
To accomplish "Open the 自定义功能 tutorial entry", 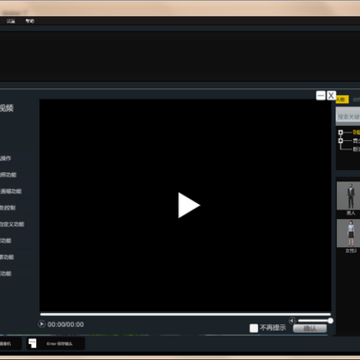I will pos(12,224).
